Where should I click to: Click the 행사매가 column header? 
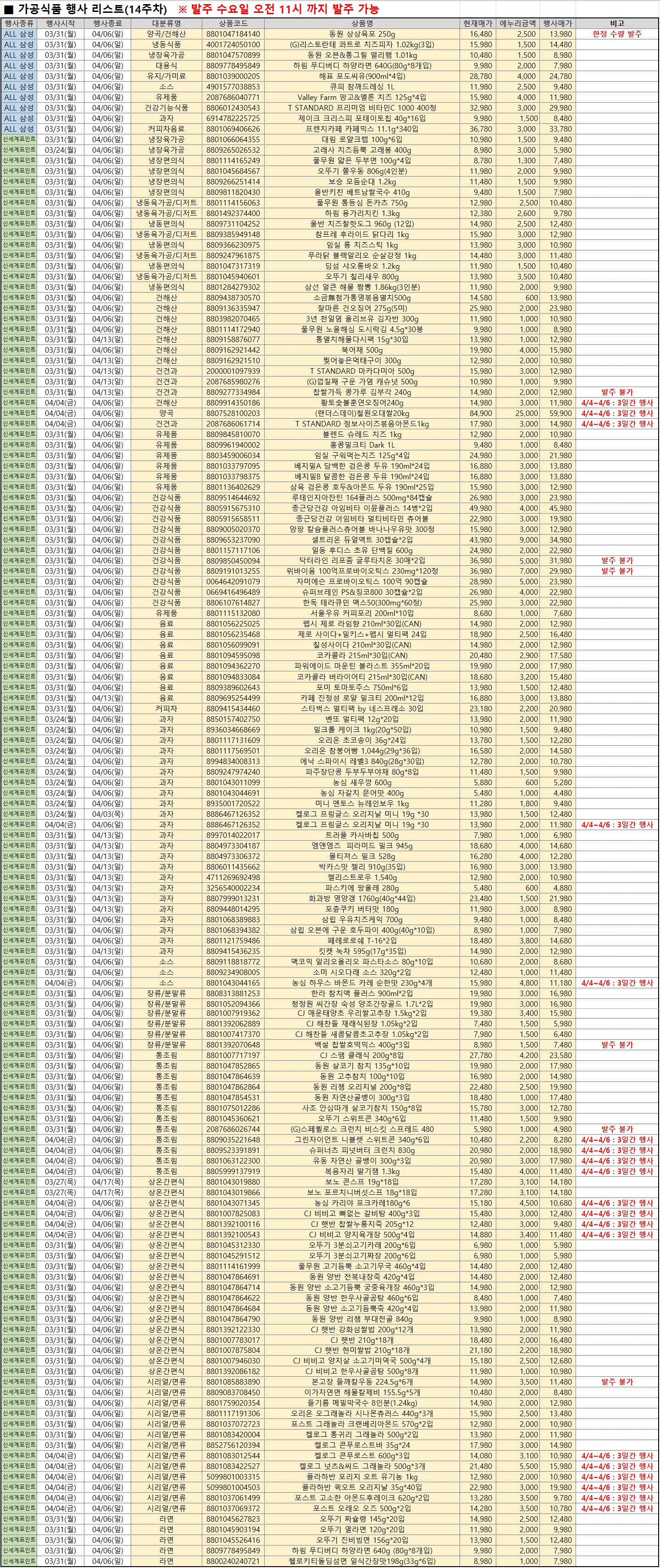[557, 23]
